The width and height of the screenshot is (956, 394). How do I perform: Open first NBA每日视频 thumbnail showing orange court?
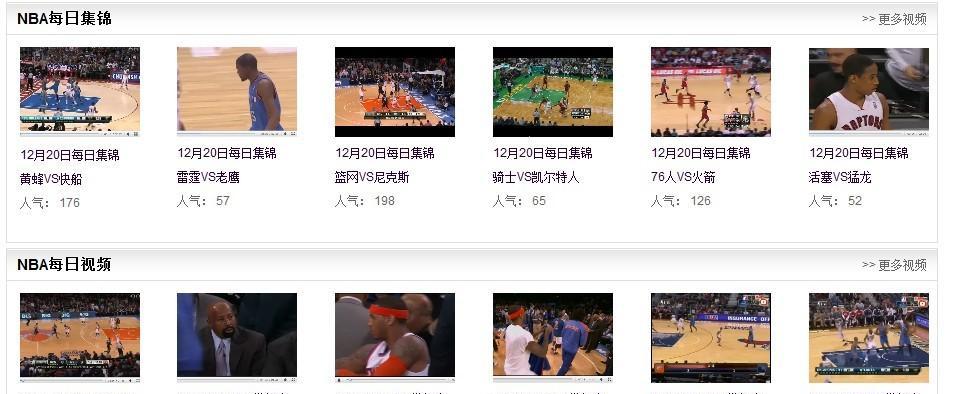click(x=80, y=338)
